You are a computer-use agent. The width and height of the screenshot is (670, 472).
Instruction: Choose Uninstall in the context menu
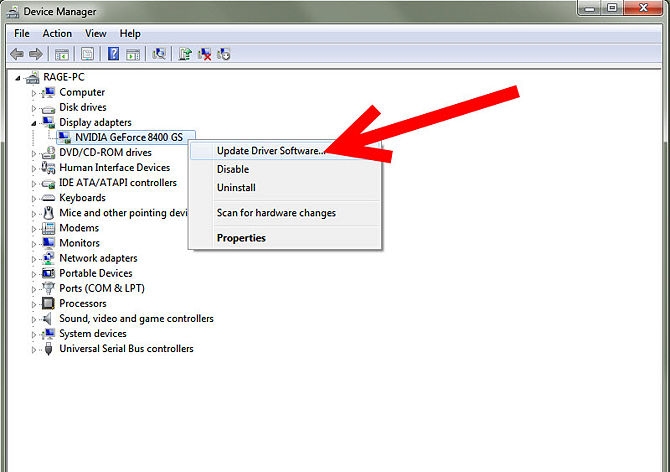click(285, 188)
